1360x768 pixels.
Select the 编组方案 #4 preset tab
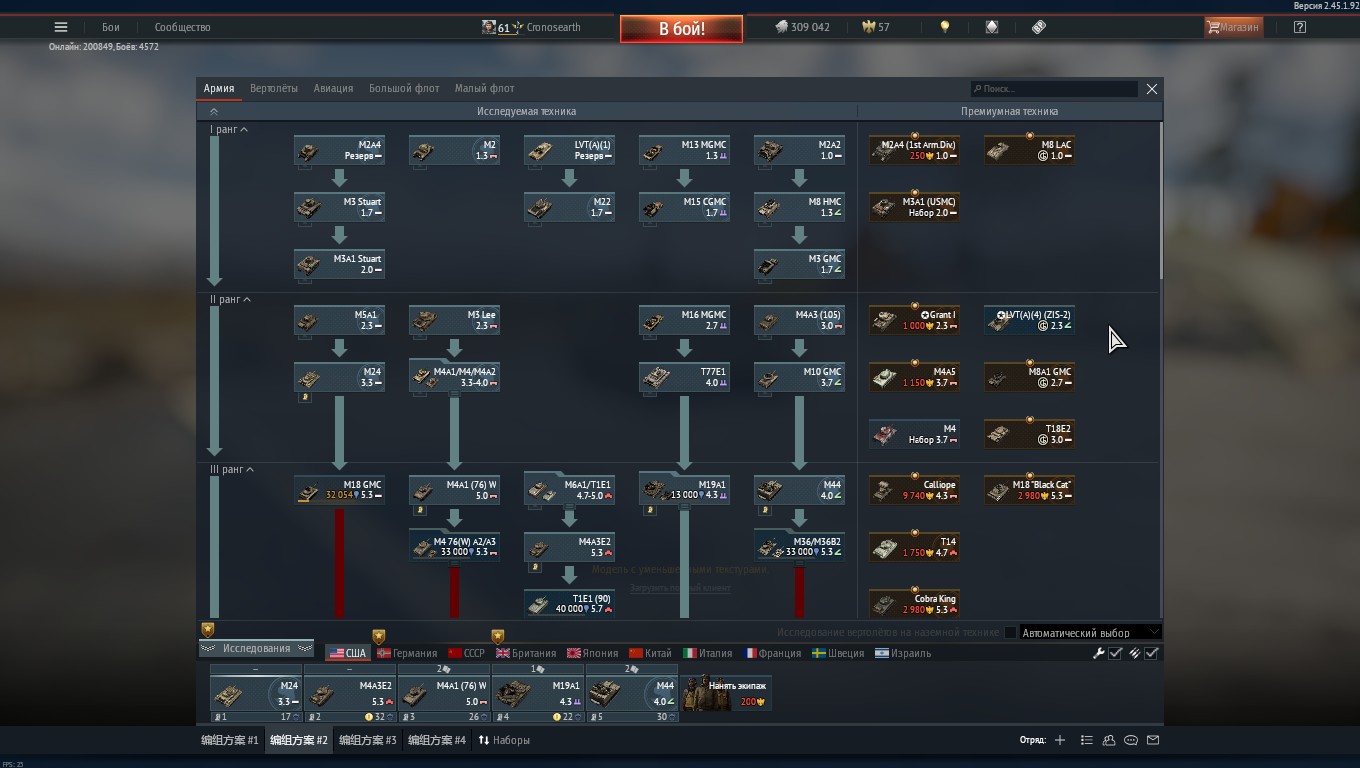437,740
